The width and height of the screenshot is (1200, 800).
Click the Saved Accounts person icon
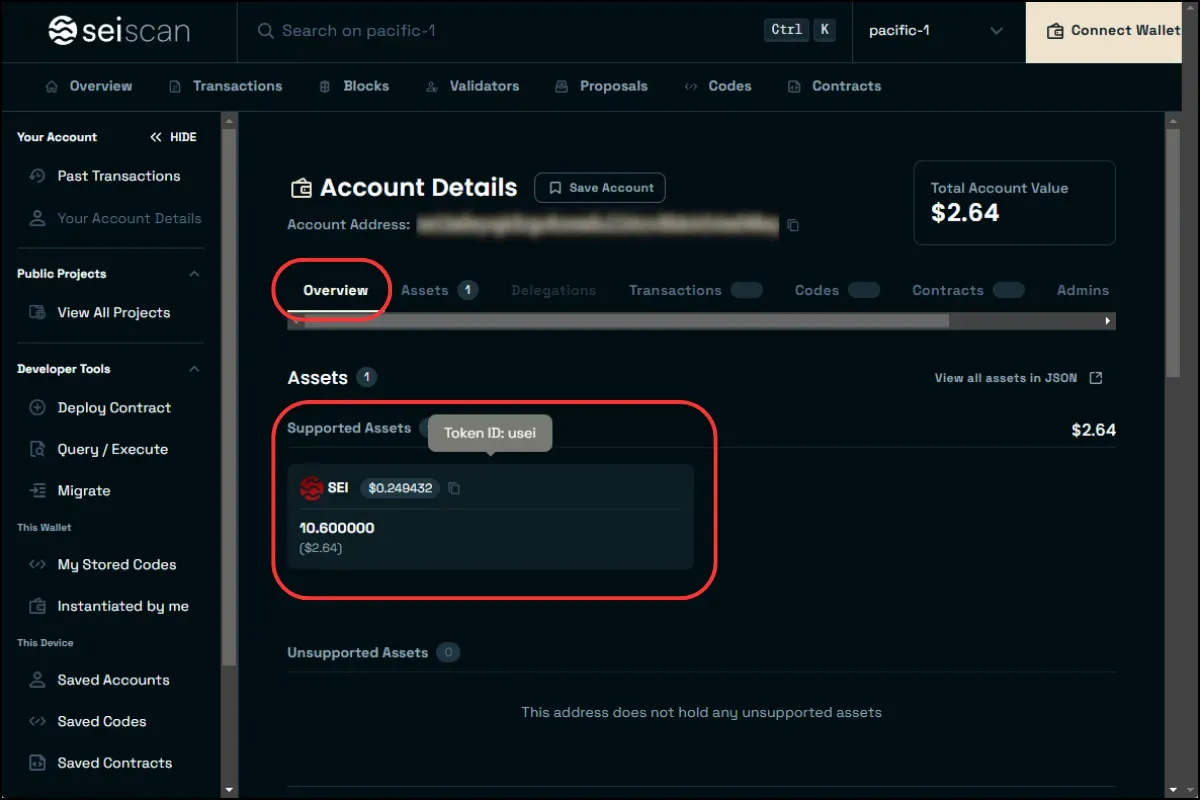click(x=37, y=680)
